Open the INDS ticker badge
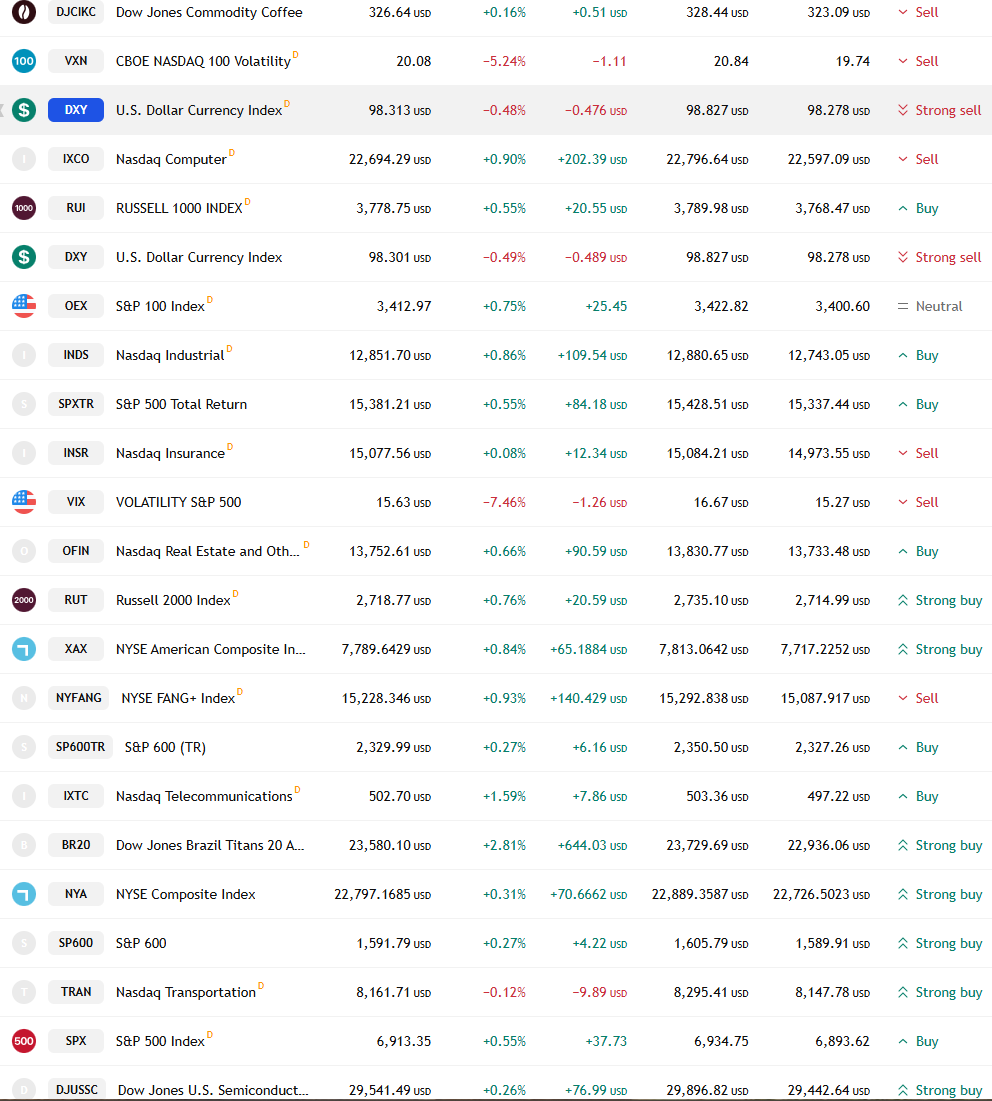992x1101 pixels. tap(76, 355)
